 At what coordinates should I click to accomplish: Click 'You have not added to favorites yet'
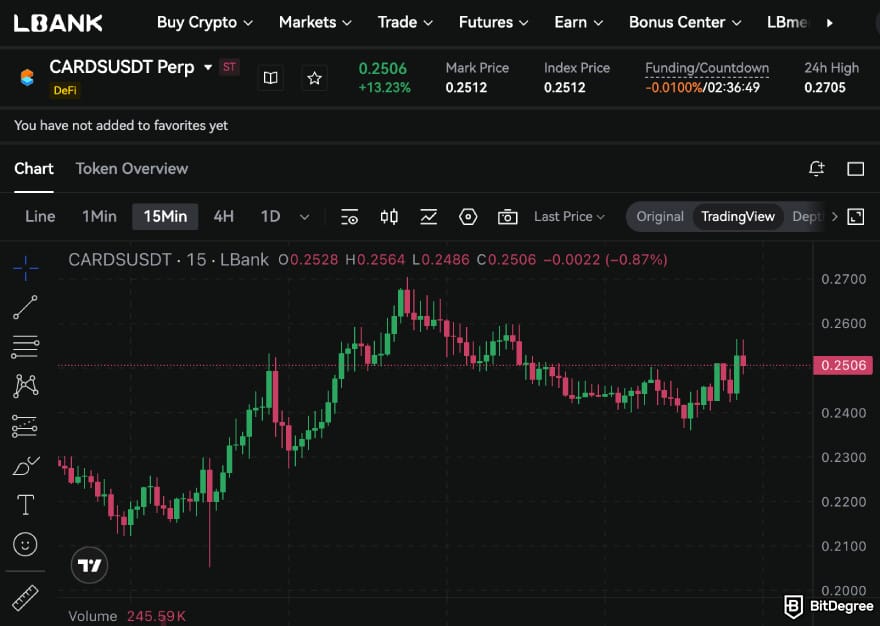tap(121, 125)
